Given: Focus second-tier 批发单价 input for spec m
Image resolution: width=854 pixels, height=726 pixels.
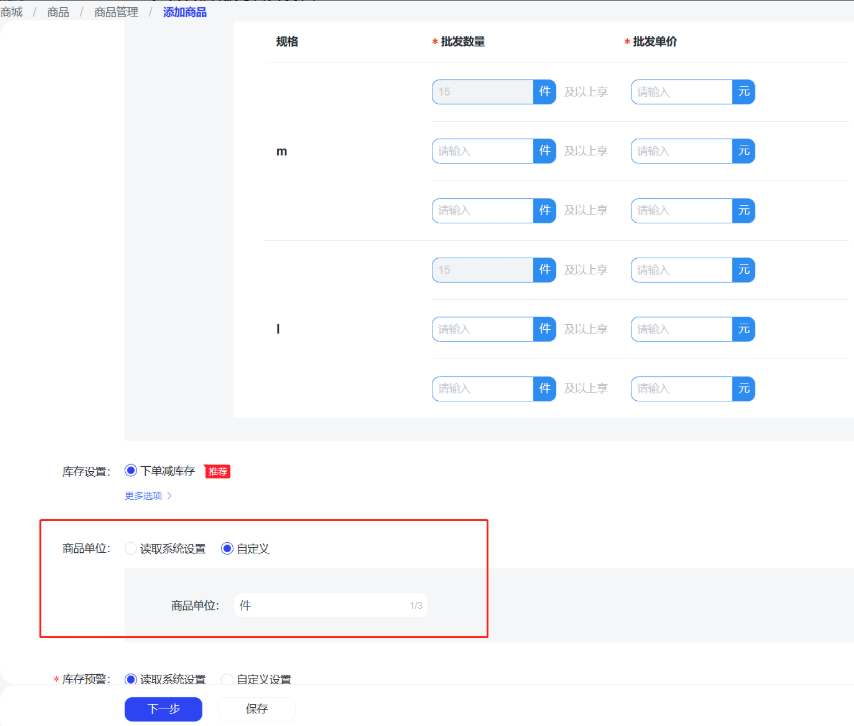Looking at the screenshot, I should (682, 151).
